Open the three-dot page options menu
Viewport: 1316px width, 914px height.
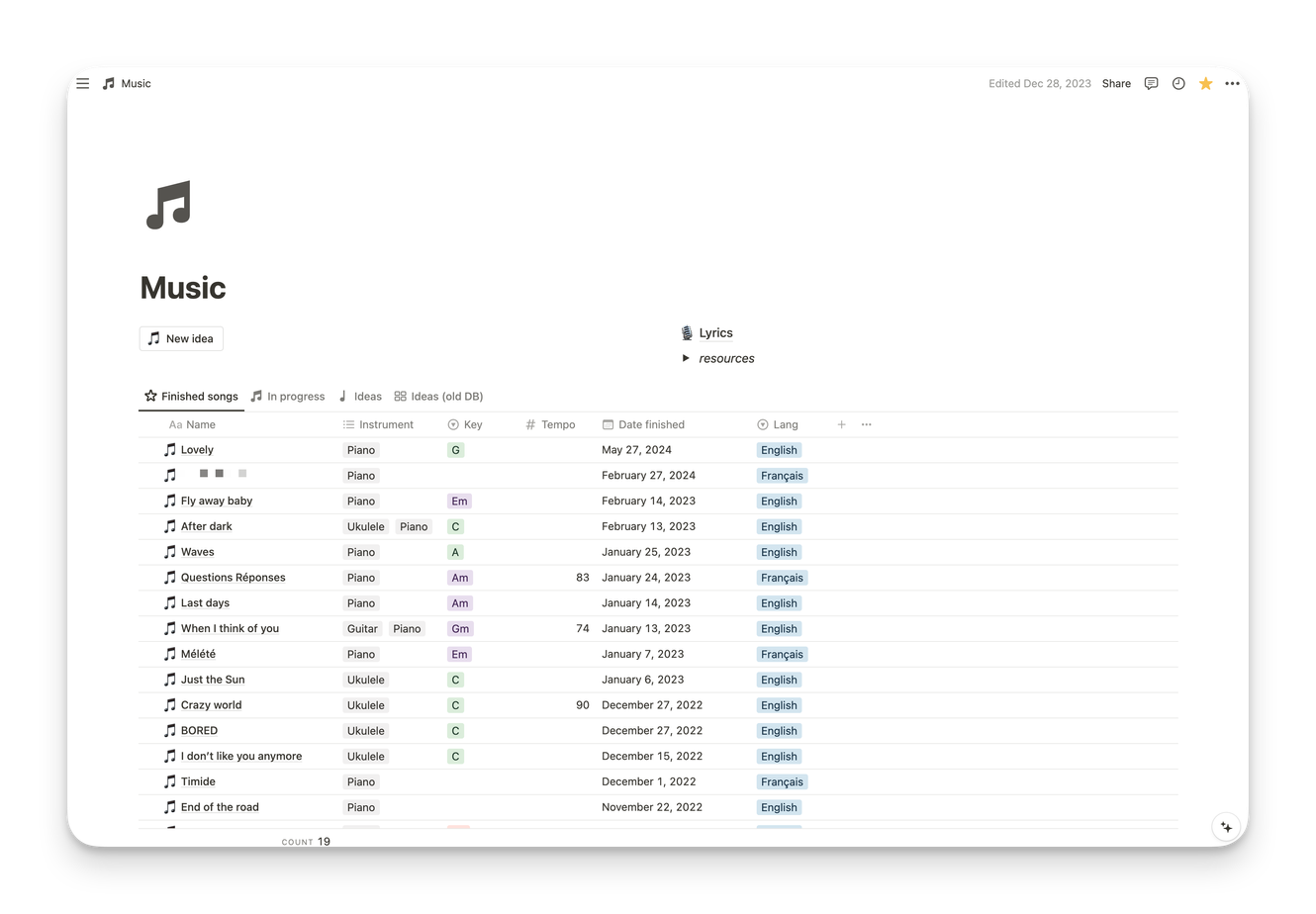(1232, 84)
